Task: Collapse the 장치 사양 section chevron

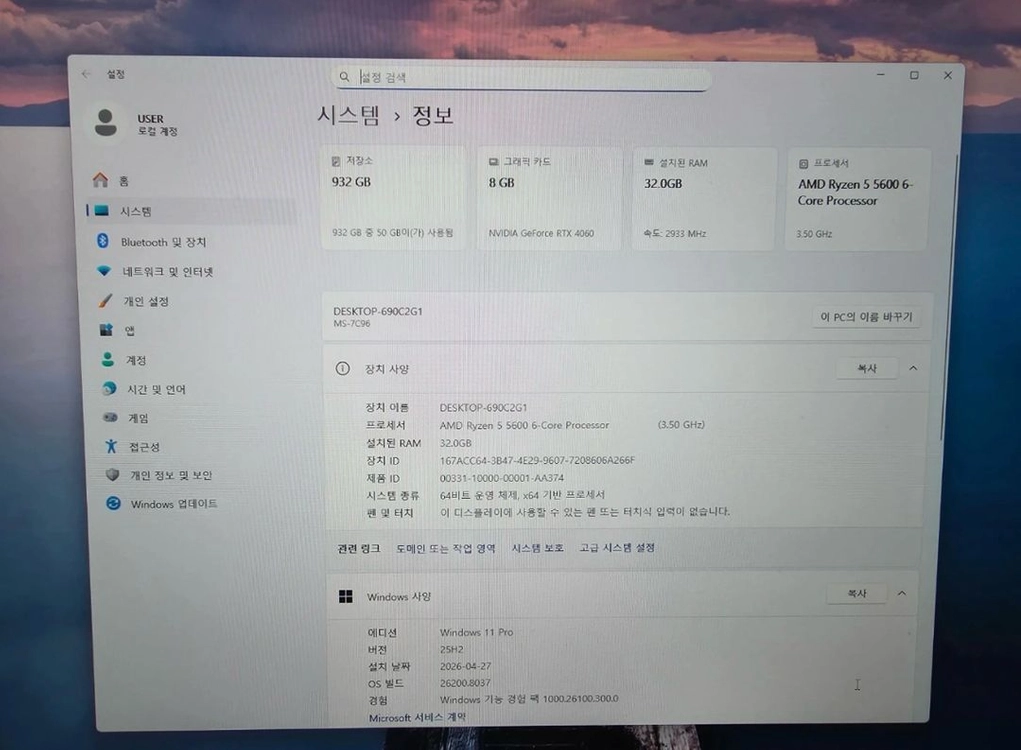Action: tap(913, 368)
